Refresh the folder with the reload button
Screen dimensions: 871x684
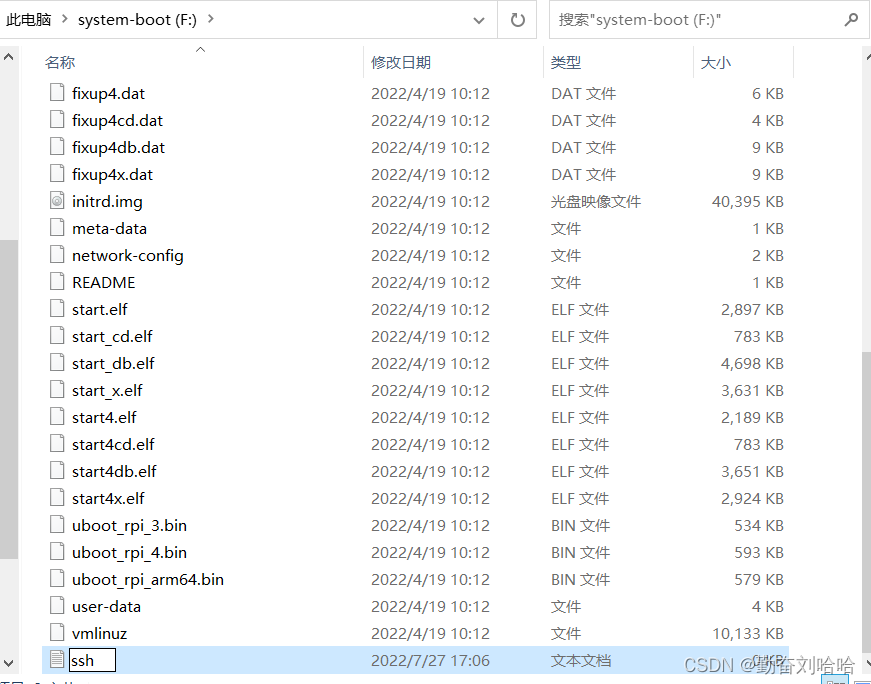click(x=517, y=20)
